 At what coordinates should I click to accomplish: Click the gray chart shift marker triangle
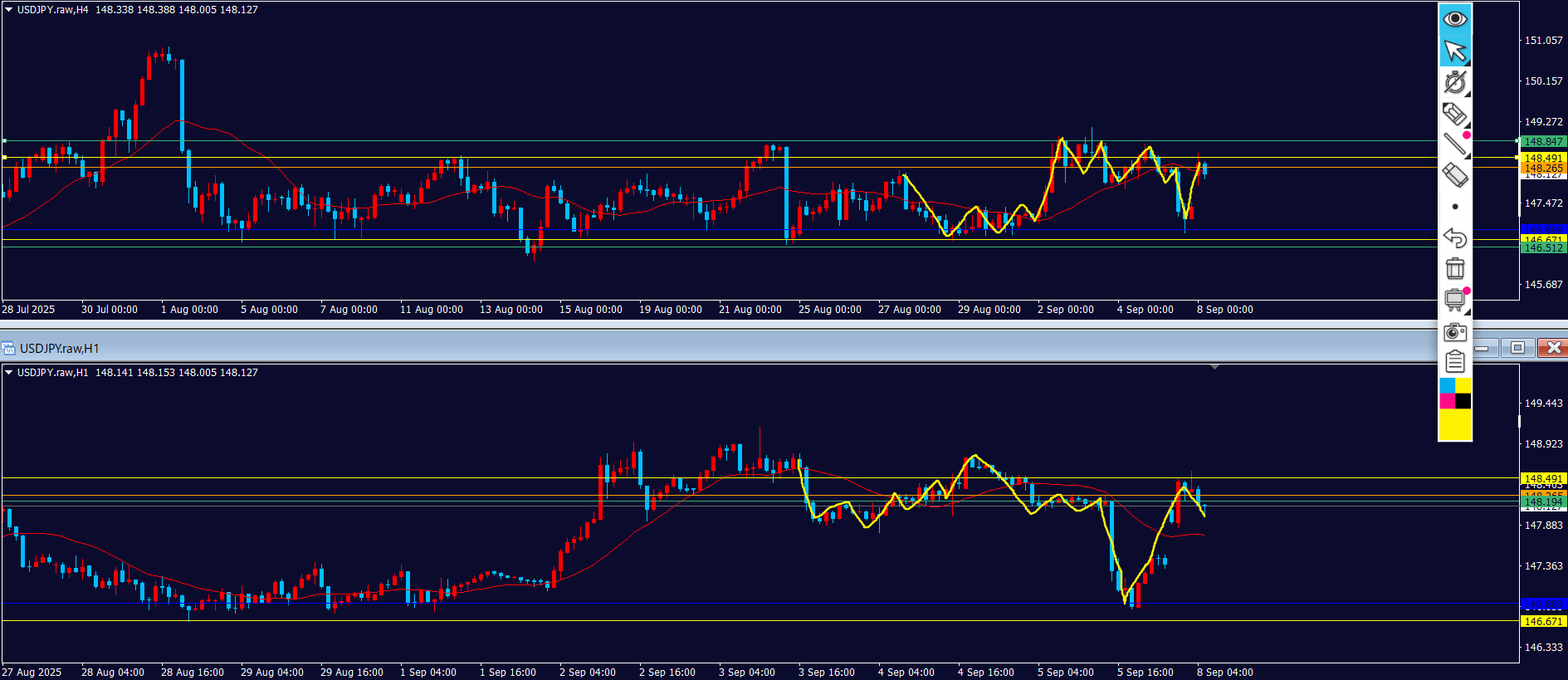click(1214, 366)
